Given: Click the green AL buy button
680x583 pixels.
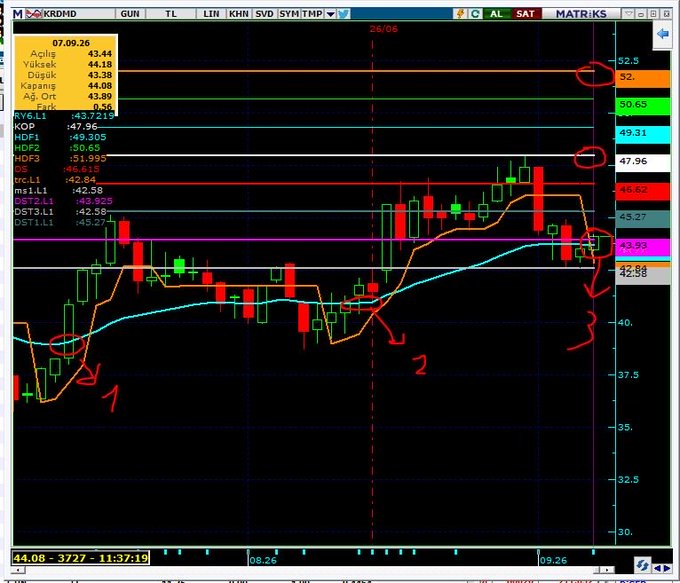Looking at the screenshot, I should [x=496, y=14].
